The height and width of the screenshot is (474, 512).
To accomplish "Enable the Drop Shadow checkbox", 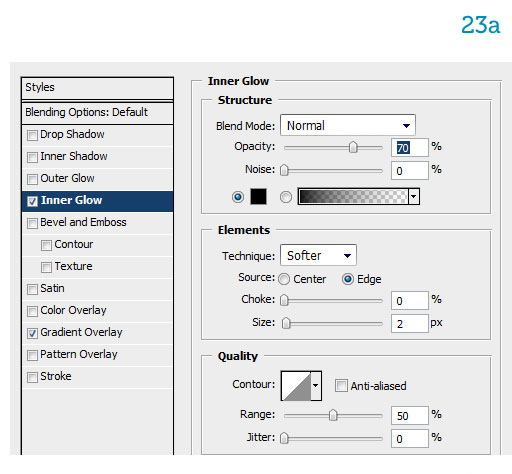I will pos(32,135).
